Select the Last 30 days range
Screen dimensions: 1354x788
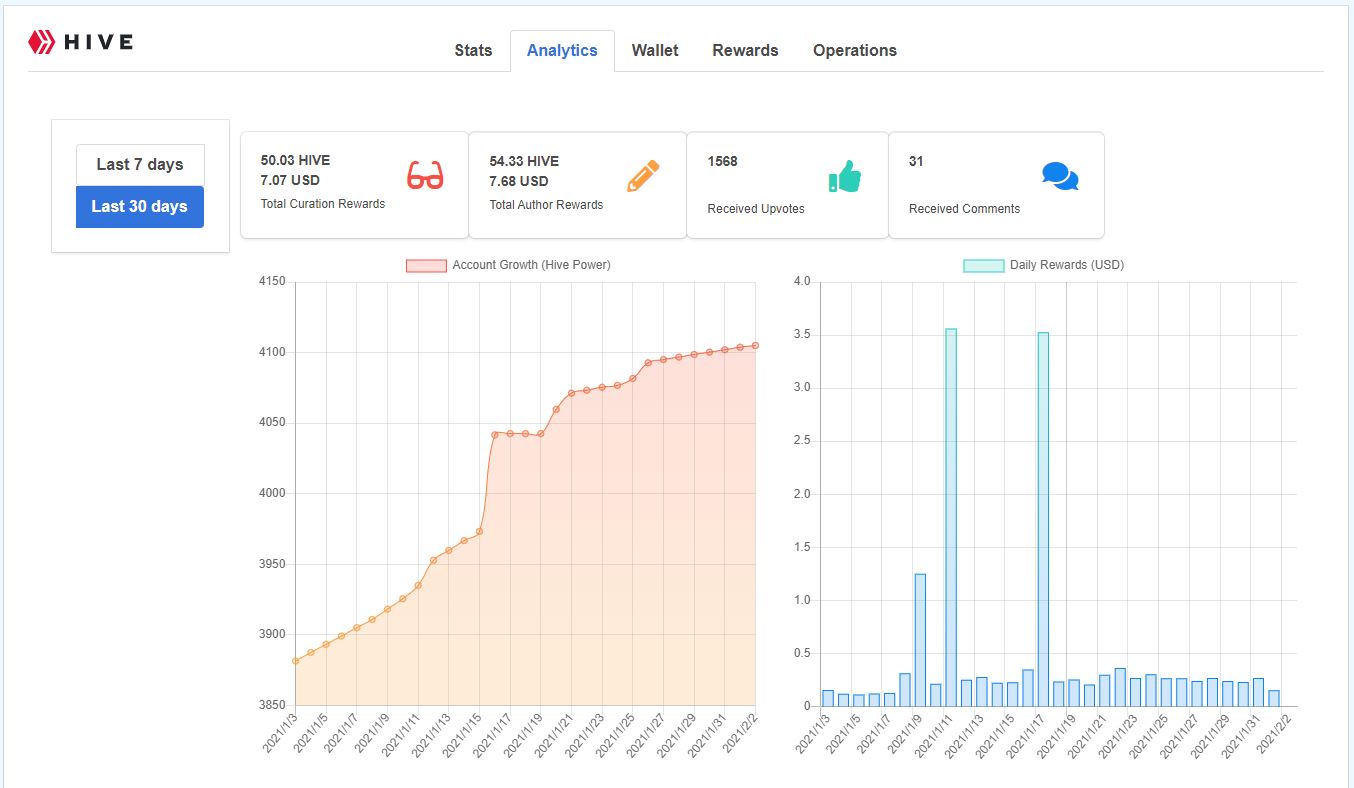pos(140,207)
